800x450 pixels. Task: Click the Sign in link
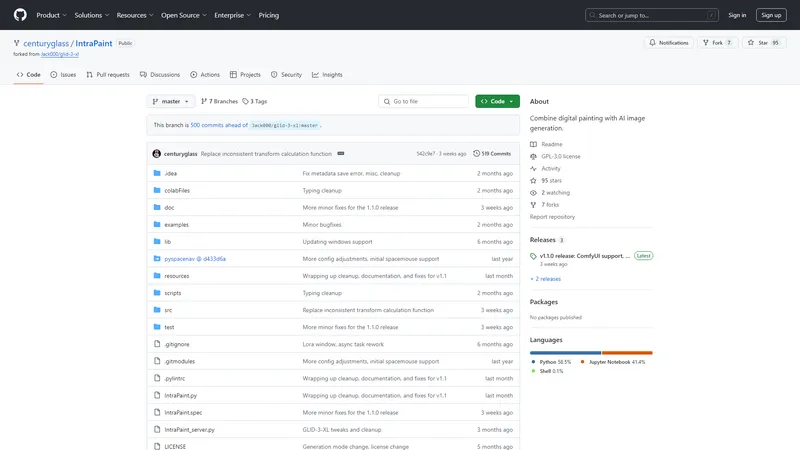pyautogui.click(x=737, y=15)
